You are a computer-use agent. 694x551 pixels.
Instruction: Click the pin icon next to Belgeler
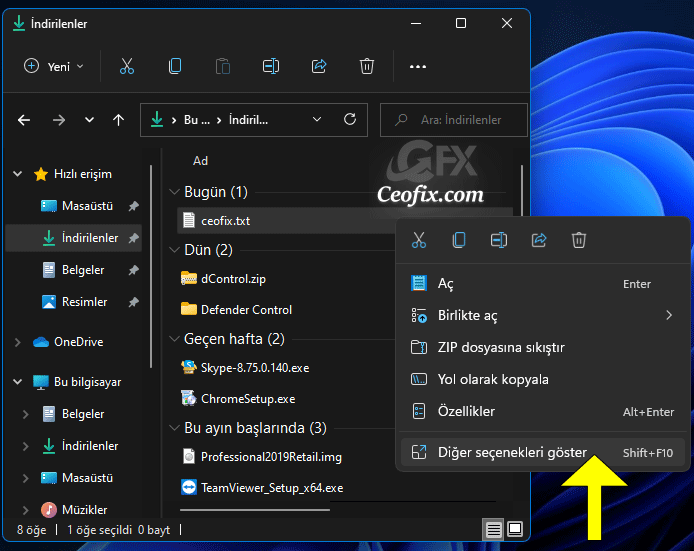(133, 270)
